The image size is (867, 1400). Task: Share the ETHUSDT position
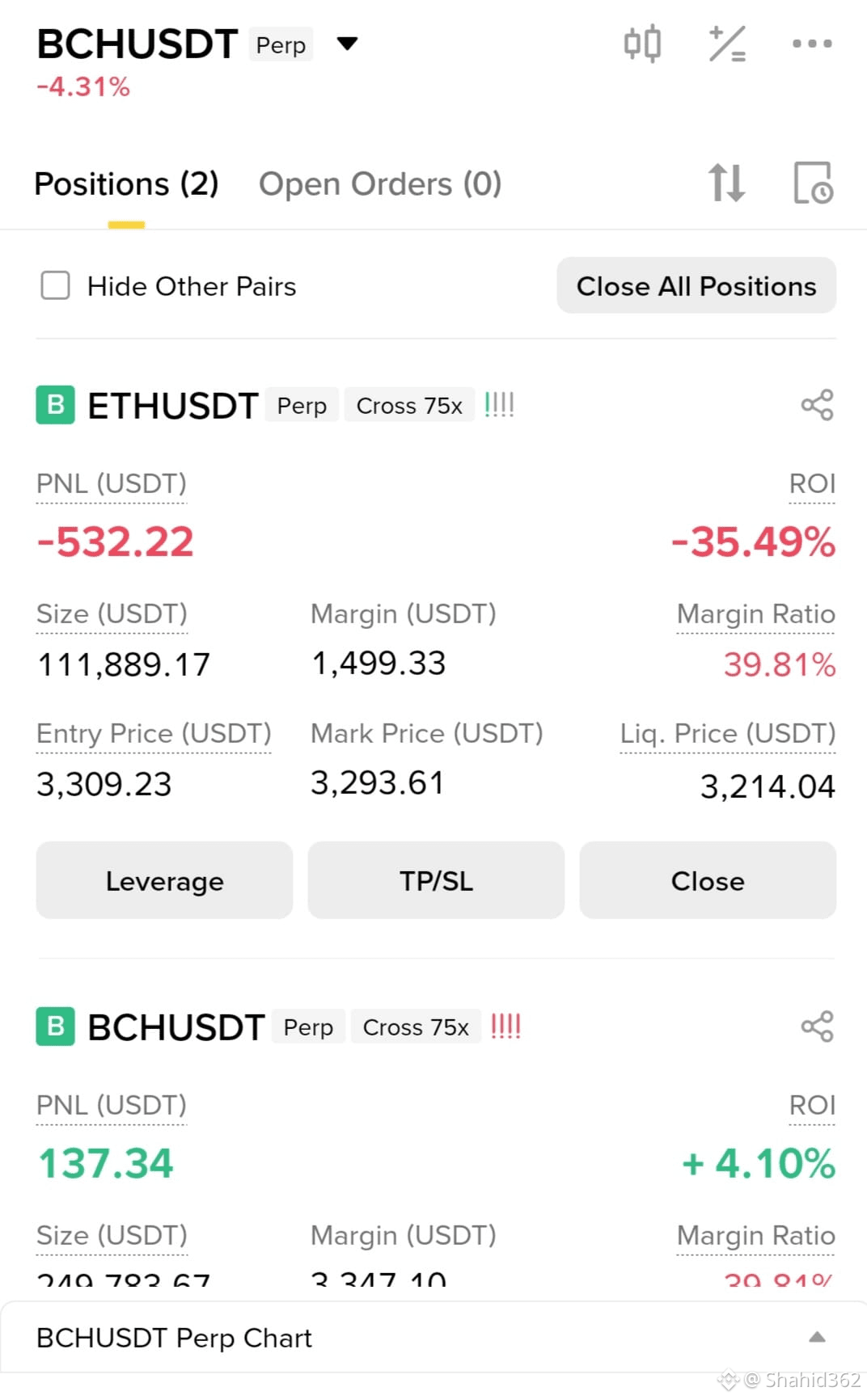coord(817,405)
